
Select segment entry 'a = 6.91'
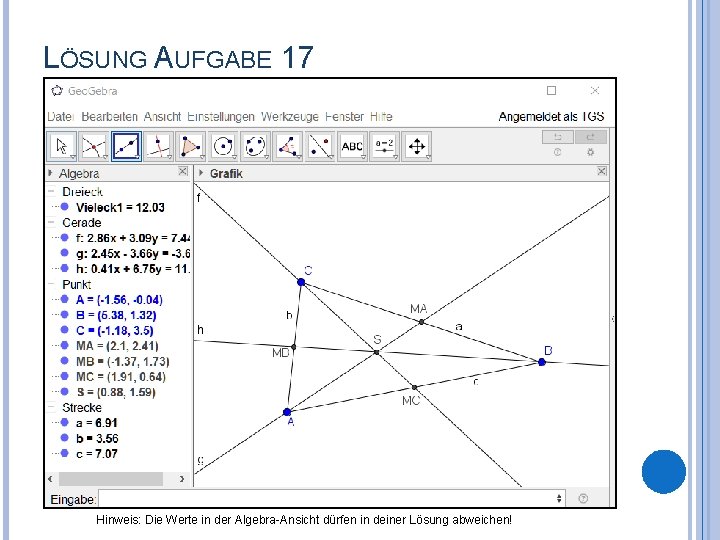(97, 422)
